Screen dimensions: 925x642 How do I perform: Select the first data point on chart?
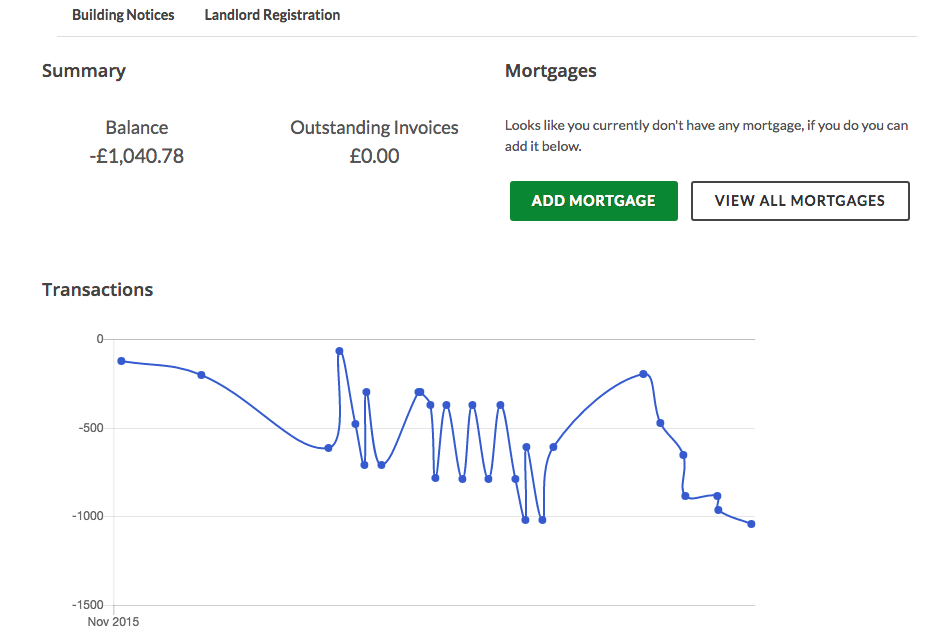pyautogui.click(x=121, y=361)
